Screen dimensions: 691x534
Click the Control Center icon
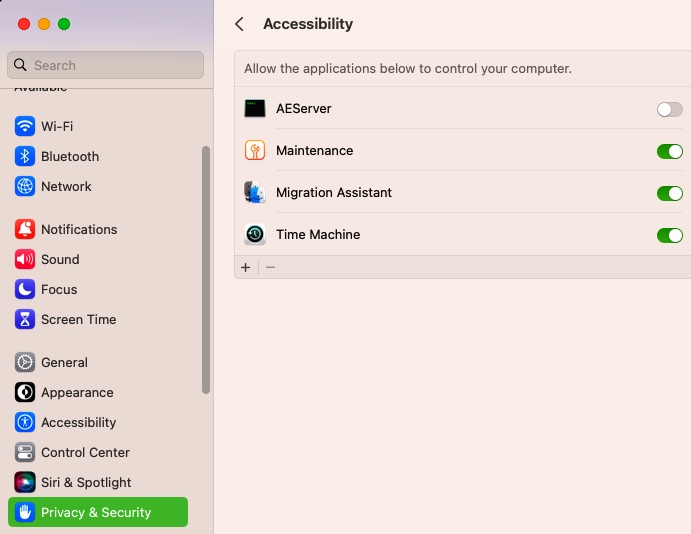click(25, 452)
